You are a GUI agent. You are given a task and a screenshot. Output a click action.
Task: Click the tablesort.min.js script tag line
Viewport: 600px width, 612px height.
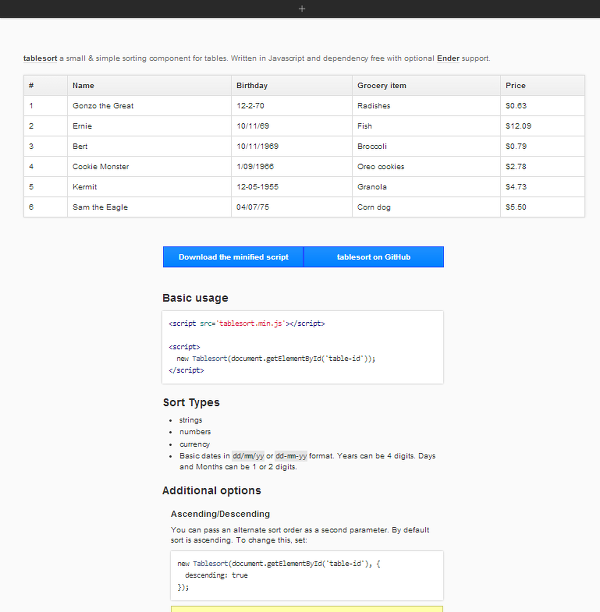click(x=247, y=324)
